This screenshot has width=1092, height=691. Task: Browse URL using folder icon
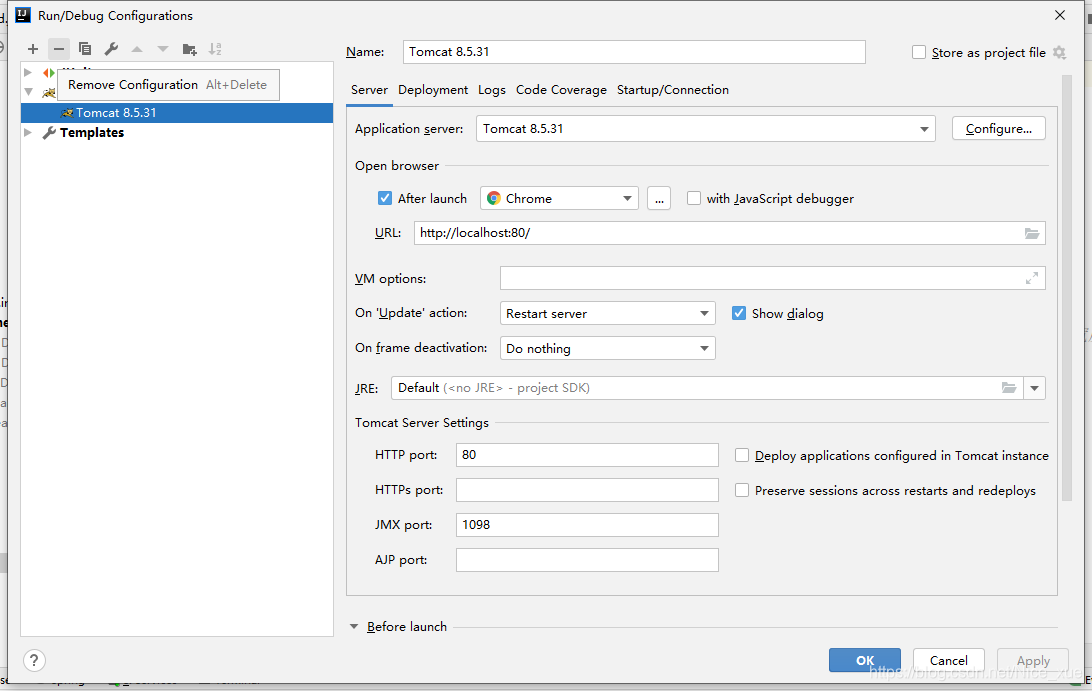1031,233
